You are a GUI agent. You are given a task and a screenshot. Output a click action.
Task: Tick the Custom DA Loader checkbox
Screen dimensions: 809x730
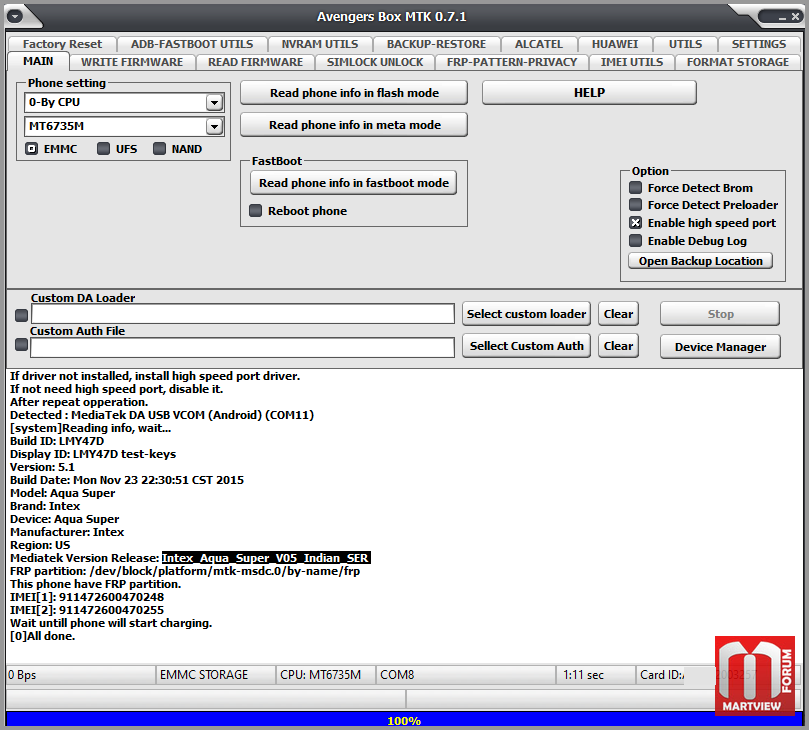point(21,315)
